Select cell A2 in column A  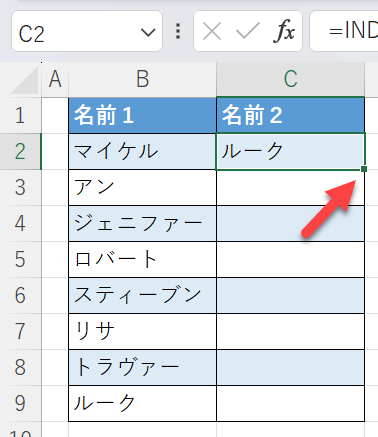55,152
